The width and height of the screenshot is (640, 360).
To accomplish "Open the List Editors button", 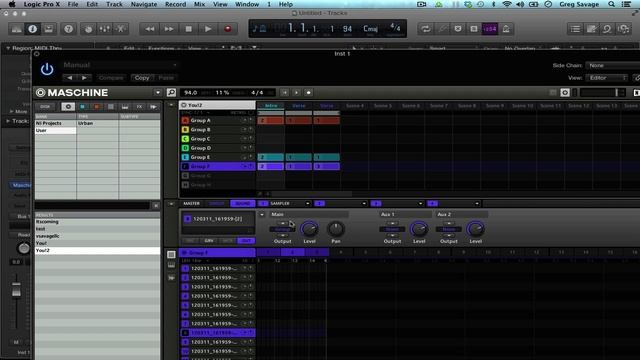I will click(576, 29).
